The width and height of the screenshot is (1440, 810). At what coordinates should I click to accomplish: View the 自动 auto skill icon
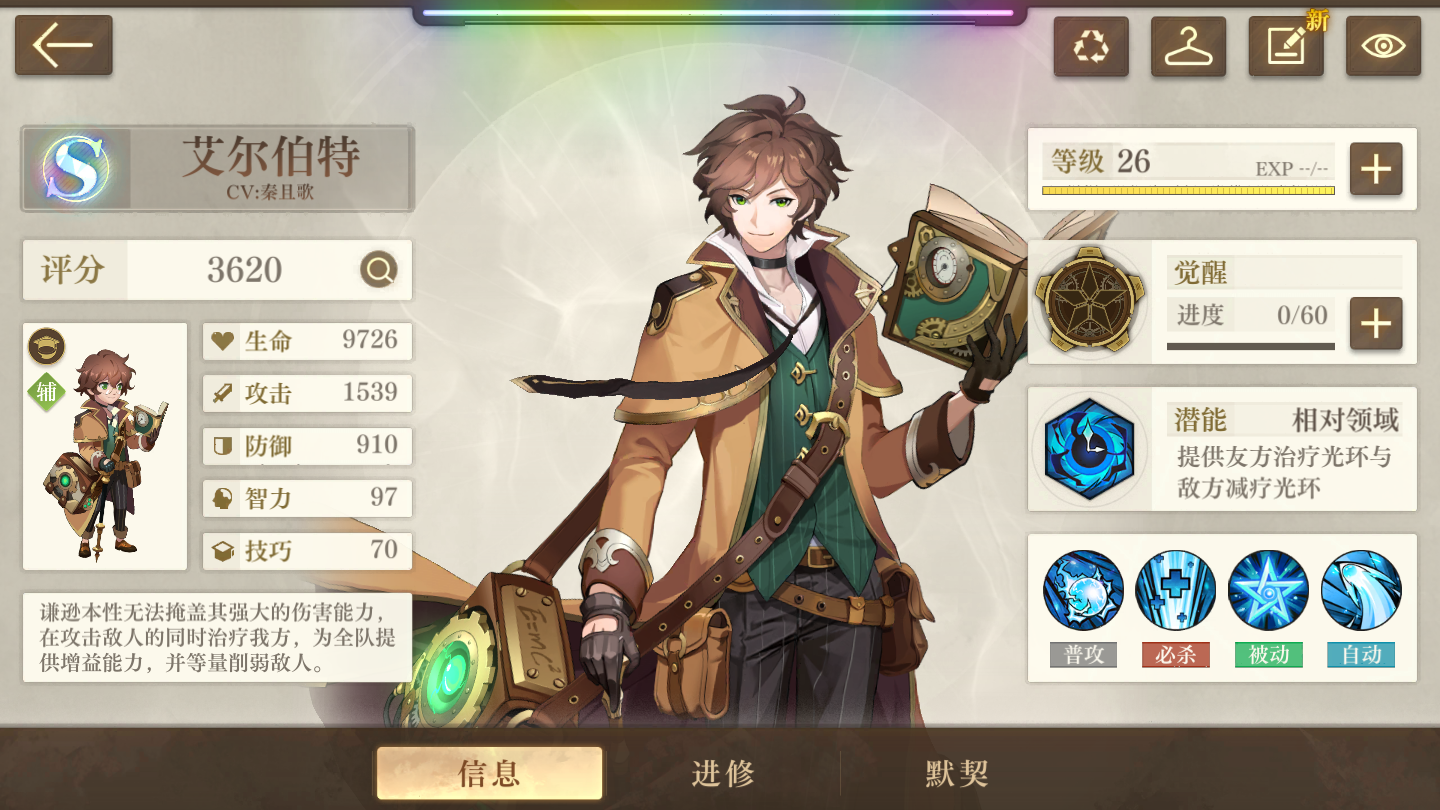[x=1361, y=590]
